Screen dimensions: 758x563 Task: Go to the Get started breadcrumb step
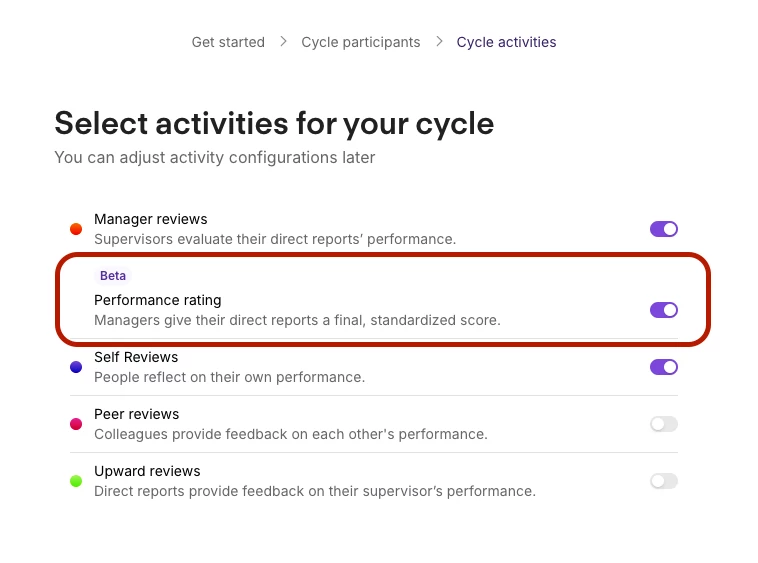coord(228,42)
